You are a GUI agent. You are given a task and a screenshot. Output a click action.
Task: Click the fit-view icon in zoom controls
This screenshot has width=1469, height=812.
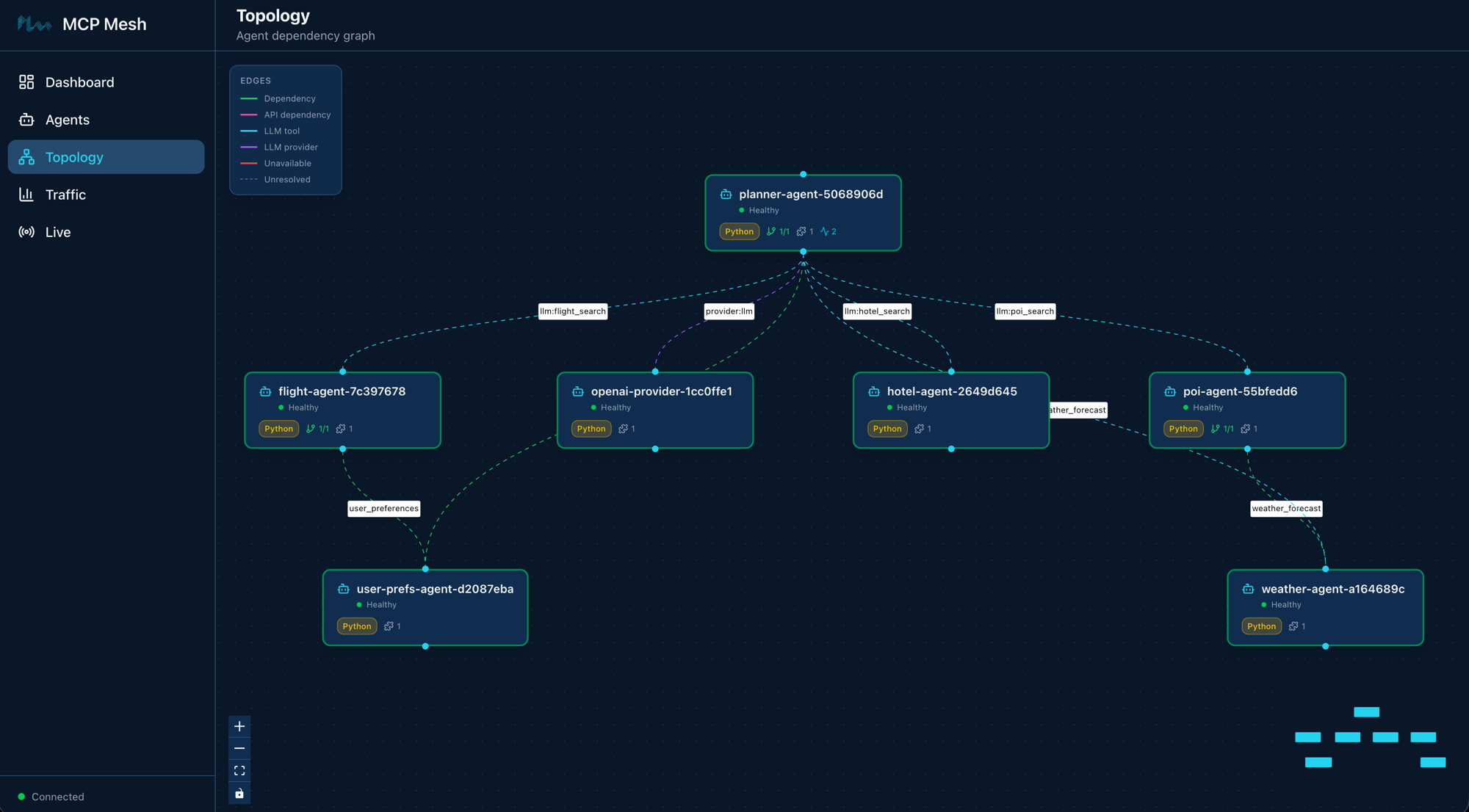coord(239,770)
